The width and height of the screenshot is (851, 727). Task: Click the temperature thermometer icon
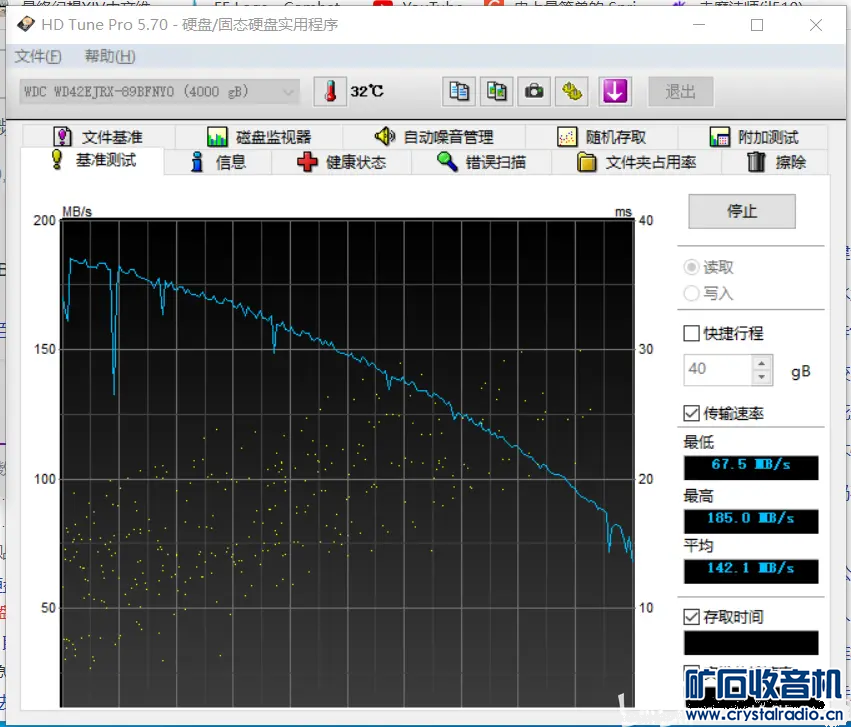click(327, 91)
